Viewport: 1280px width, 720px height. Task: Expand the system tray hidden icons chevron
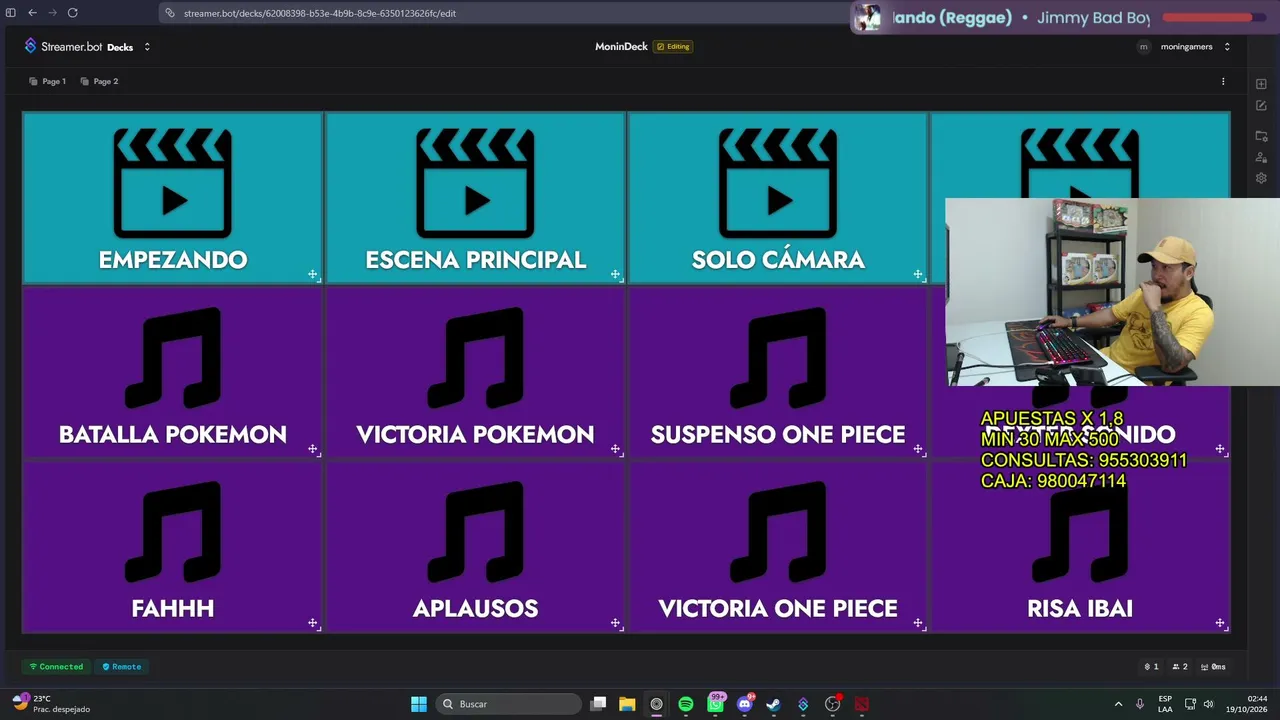1118,704
